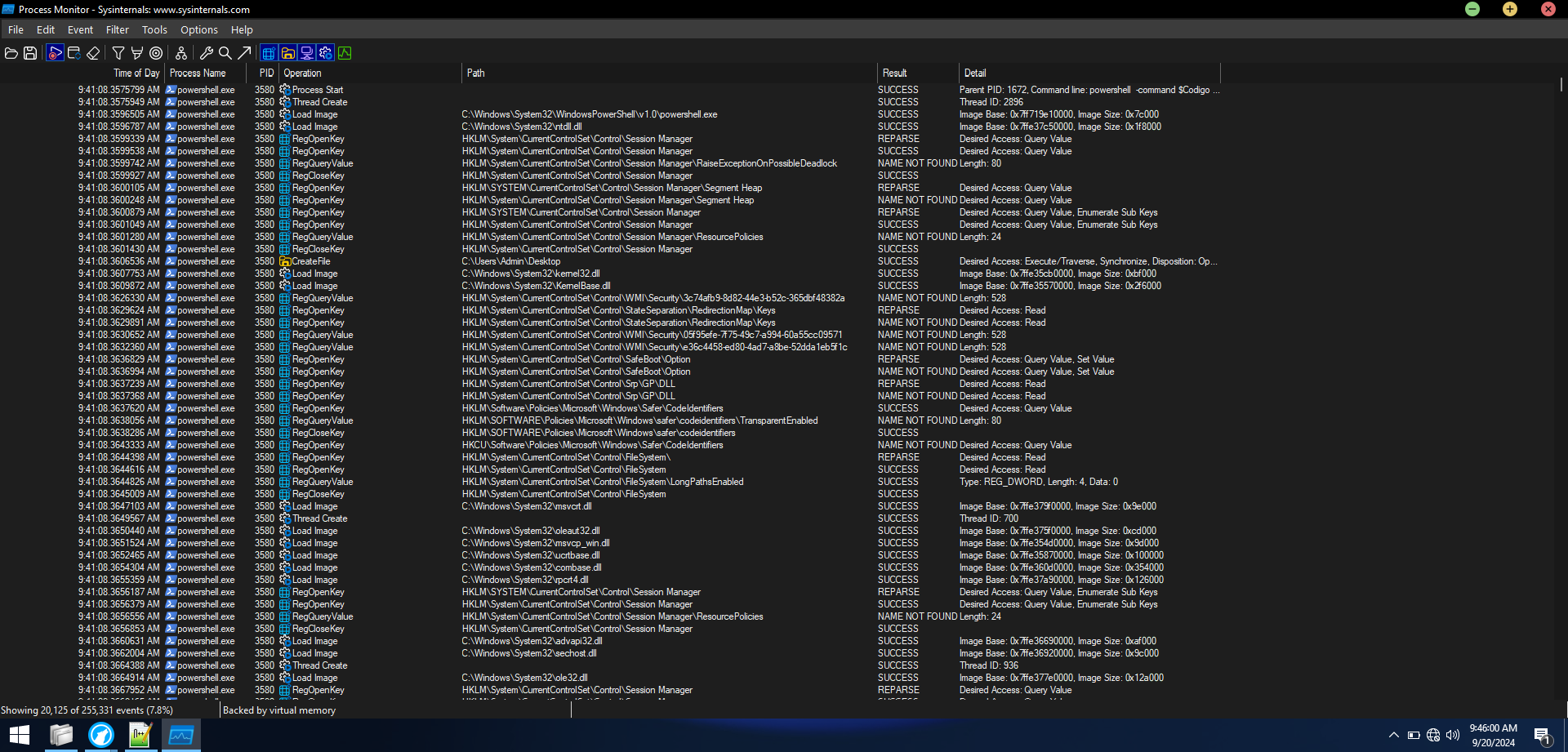Toggle the Autoscroll icon

coord(73,53)
